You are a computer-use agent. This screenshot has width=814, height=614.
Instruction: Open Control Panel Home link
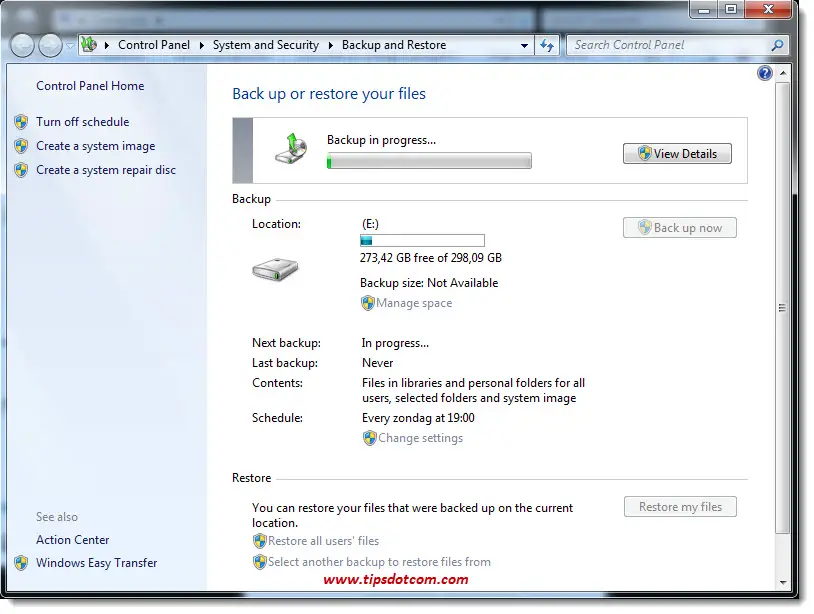tap(90, 86)
